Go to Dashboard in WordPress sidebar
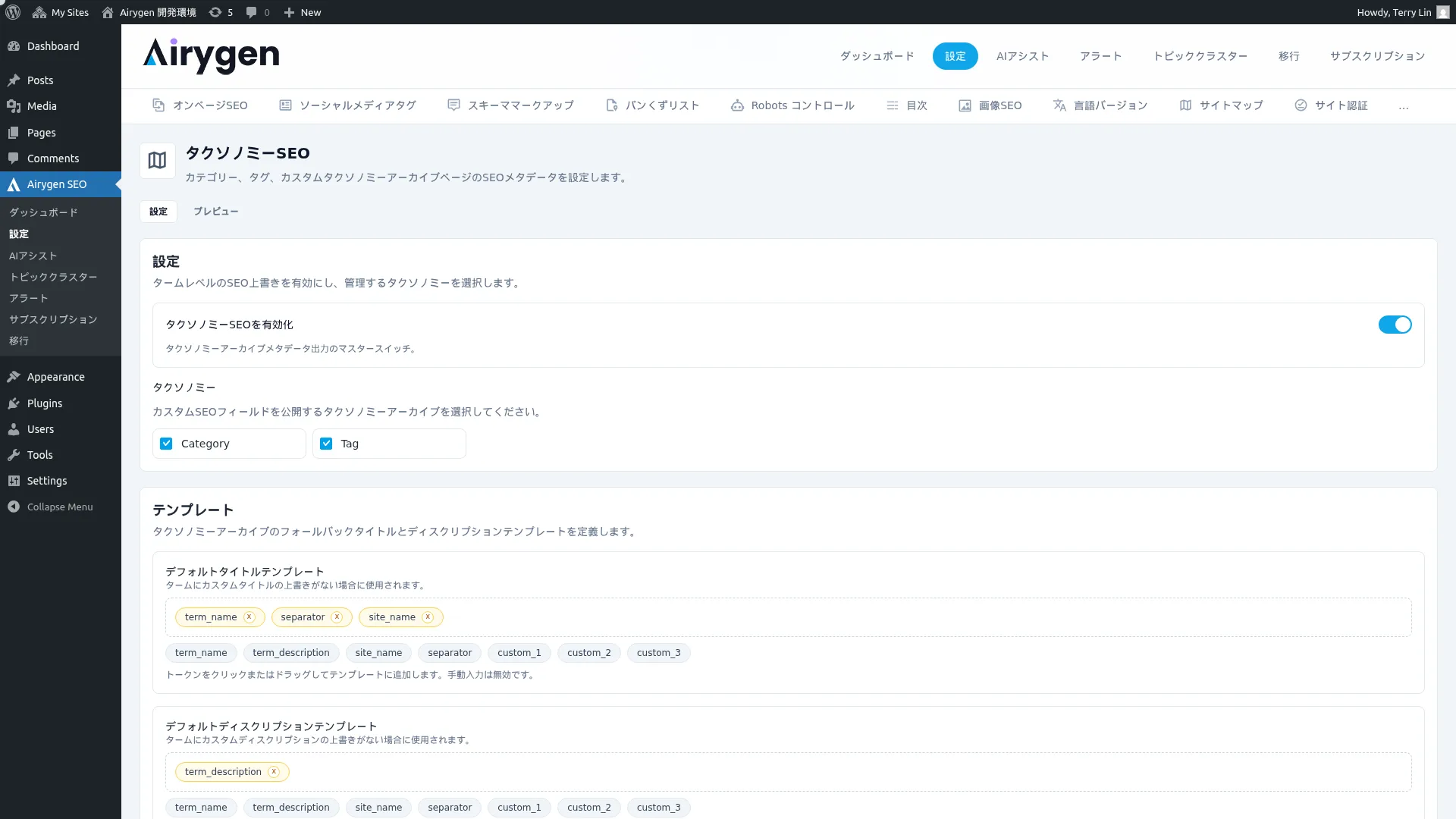Viewport: 1456px width, 819px height. 61,46
